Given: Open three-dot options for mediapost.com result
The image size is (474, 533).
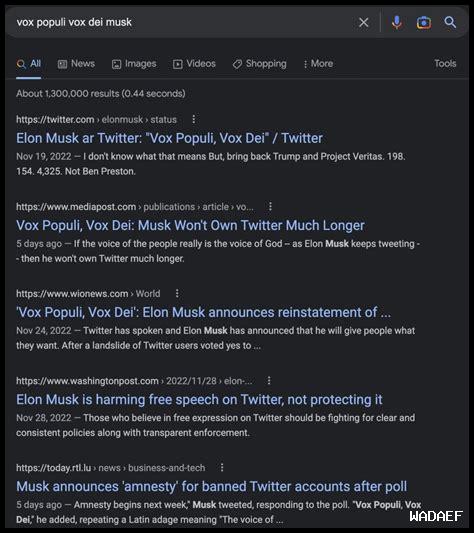Looking at the screenshot, I should point(270,206).
